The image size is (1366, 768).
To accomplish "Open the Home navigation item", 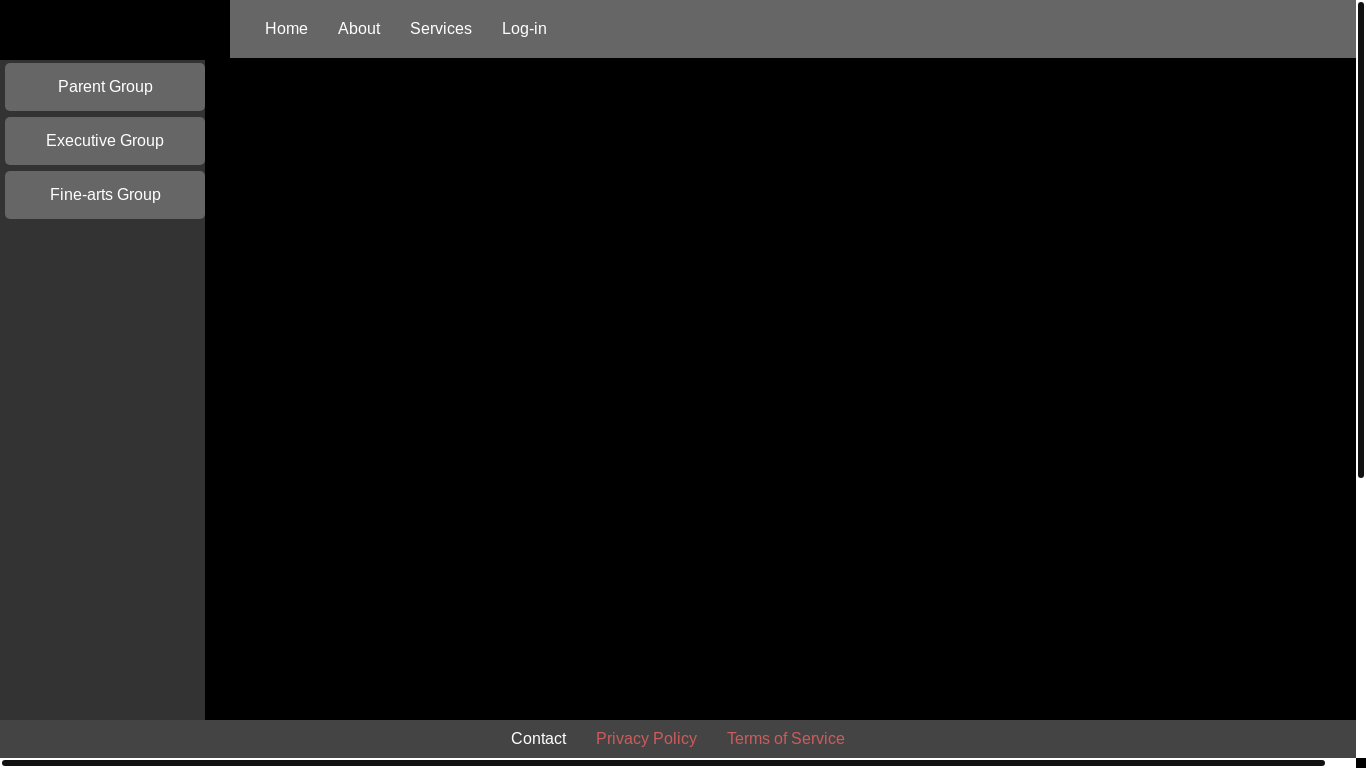I will coord(286,29).
